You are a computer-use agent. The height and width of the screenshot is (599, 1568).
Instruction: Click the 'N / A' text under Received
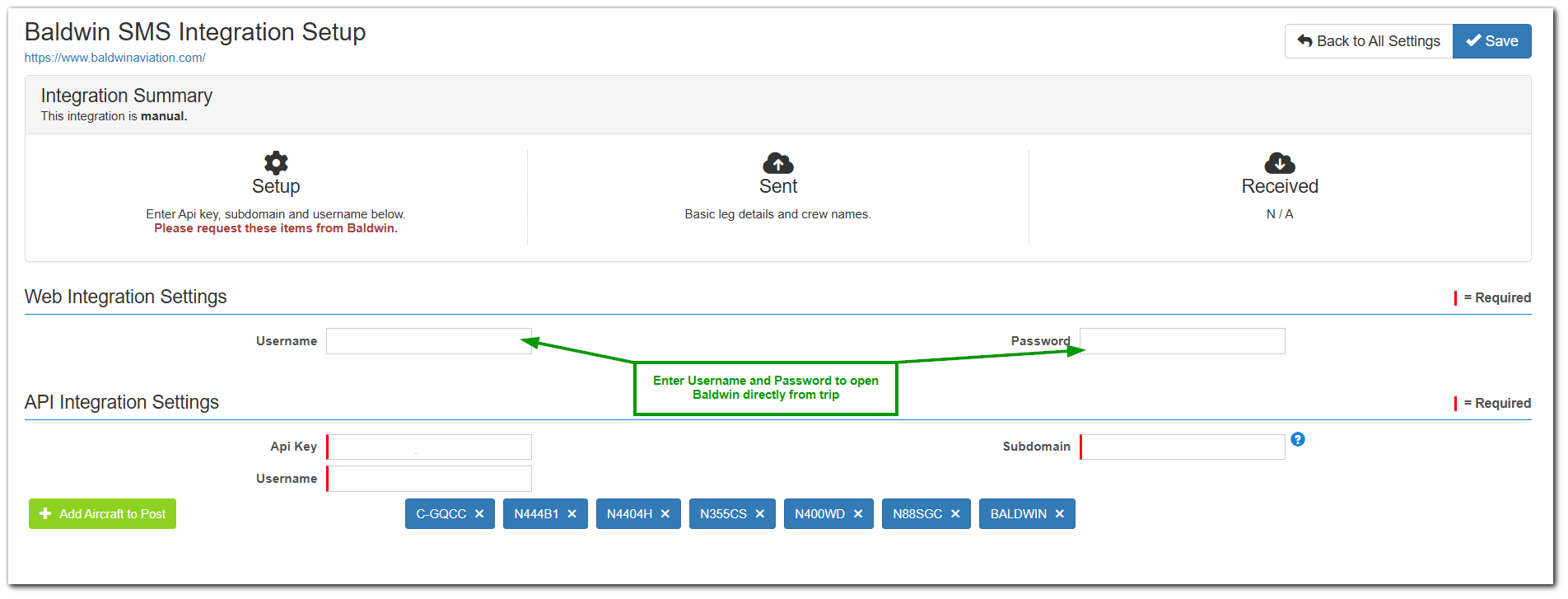(x=1280, y=214)
